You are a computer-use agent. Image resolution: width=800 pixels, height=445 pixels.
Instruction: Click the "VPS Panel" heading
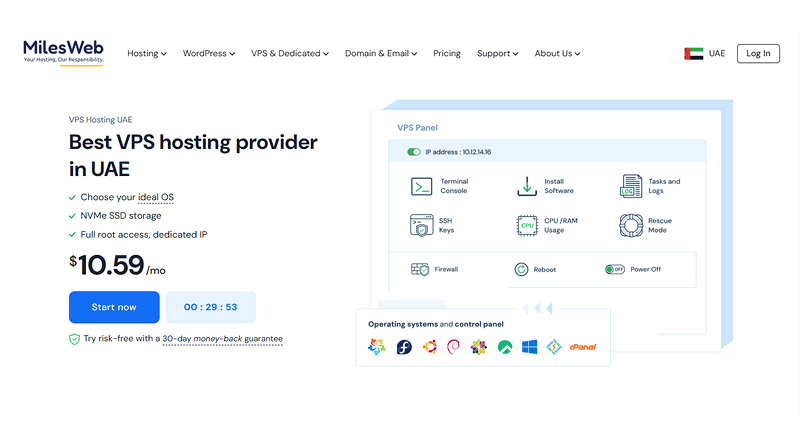417,128
